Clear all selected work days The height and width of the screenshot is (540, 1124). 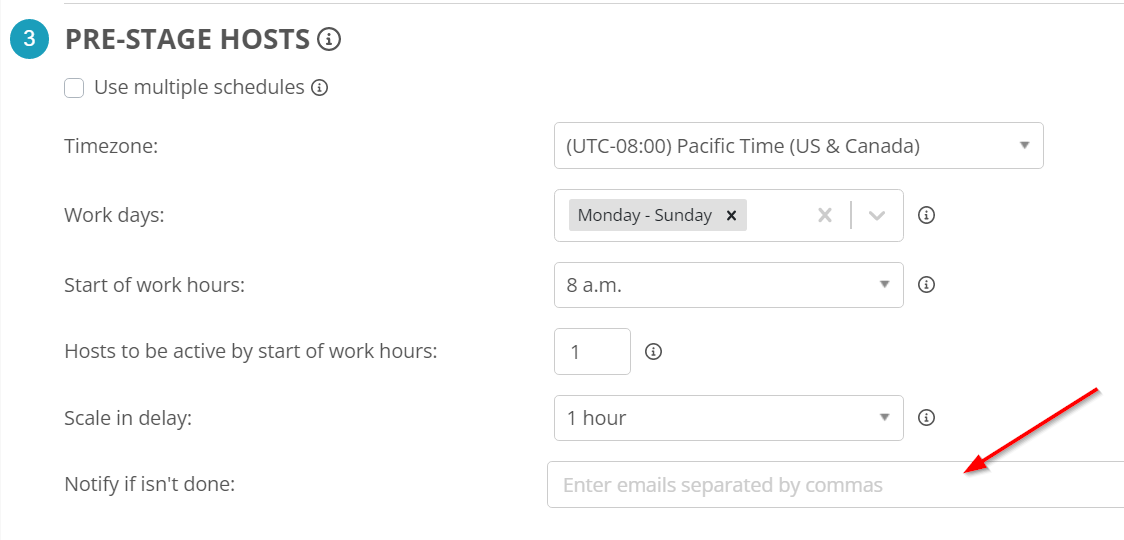[824, 215]
